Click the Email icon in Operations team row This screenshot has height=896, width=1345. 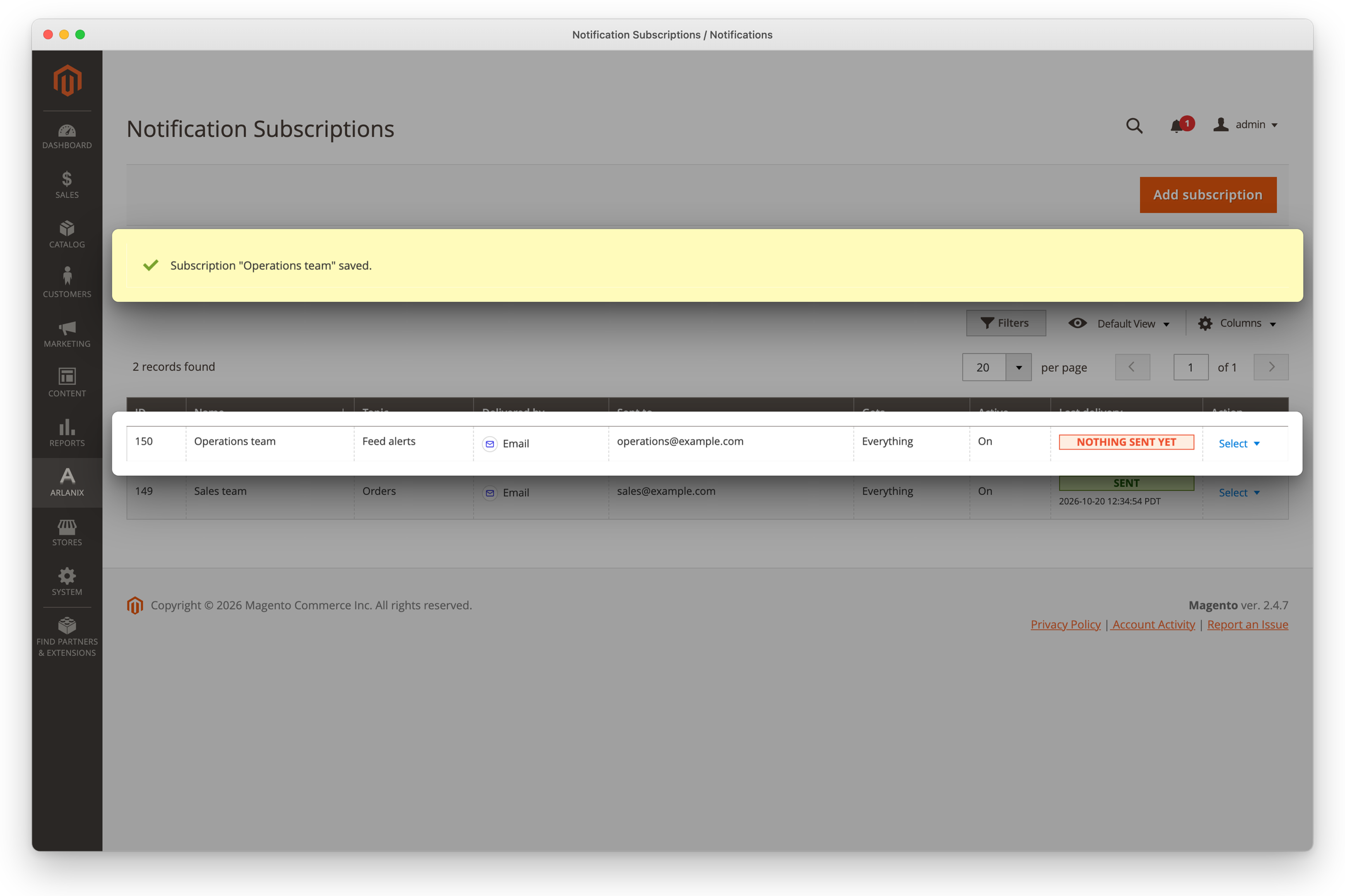click(489, 444)
